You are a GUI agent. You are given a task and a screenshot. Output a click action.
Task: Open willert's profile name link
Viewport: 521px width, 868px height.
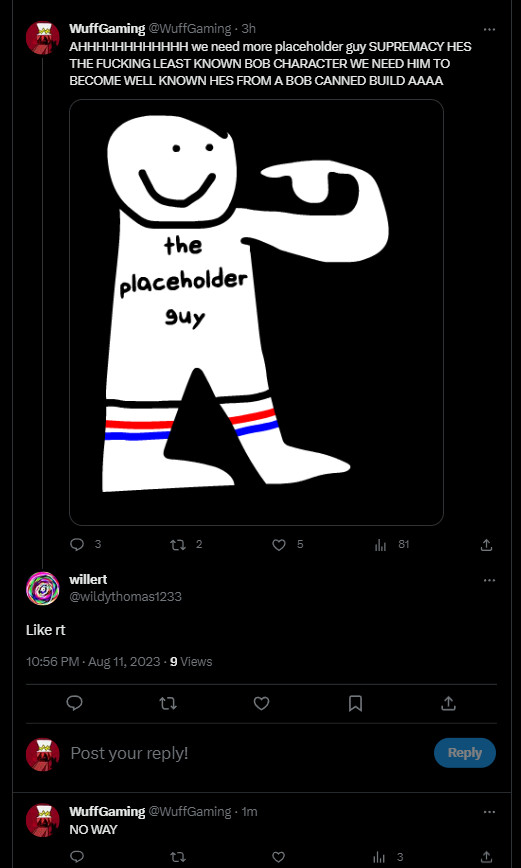[x=88, y=580]
